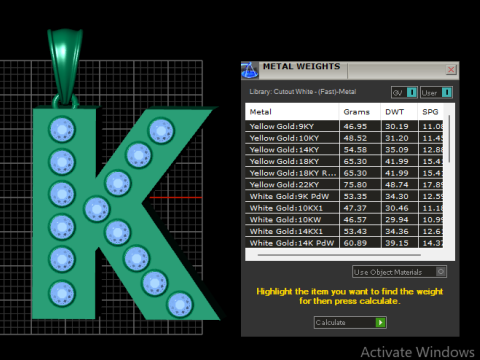Screen dimensions: 480x360
Task: Click the Metal column header
Action: 292,112
